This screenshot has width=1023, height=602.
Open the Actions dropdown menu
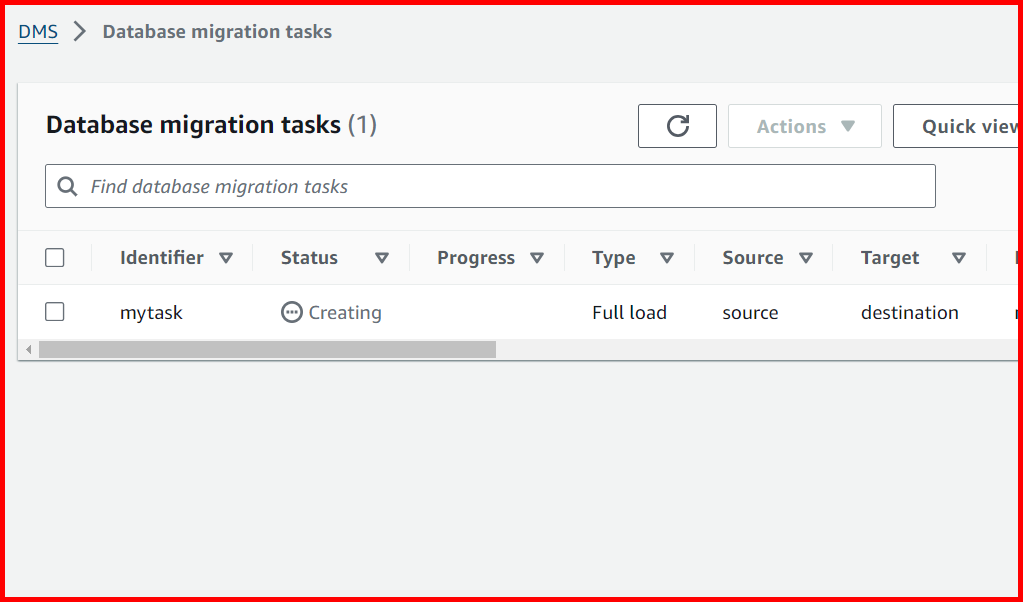point(804,125)
